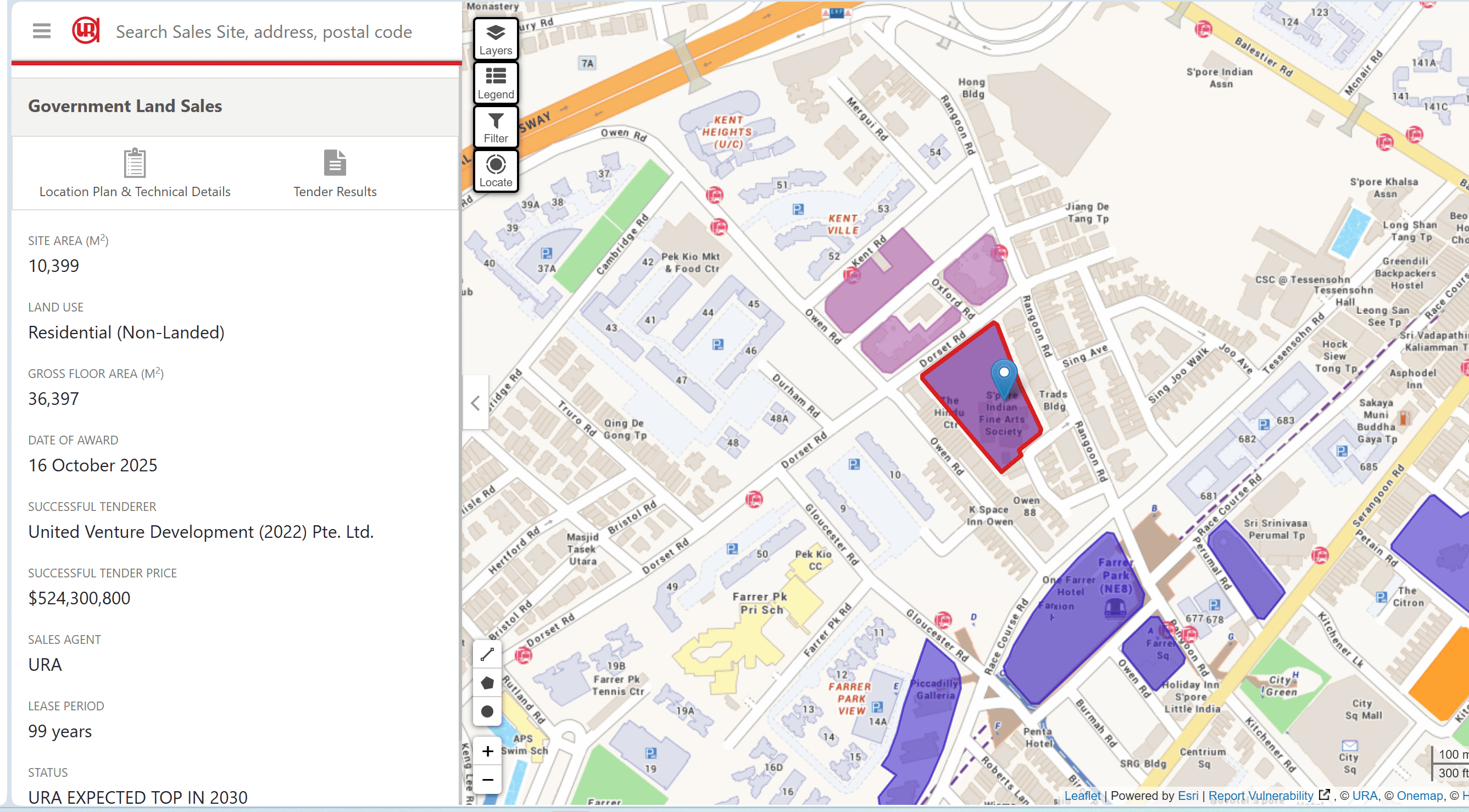Focus the Search Sales Site input field

[x=264, y=32]
